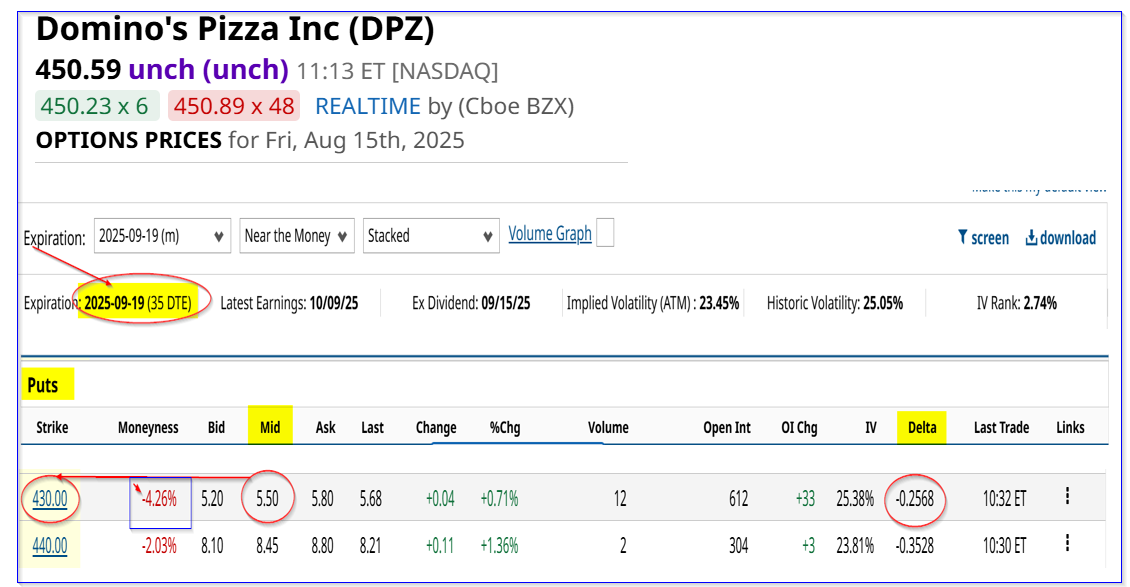Sort by IV column header

coord(871,427)
